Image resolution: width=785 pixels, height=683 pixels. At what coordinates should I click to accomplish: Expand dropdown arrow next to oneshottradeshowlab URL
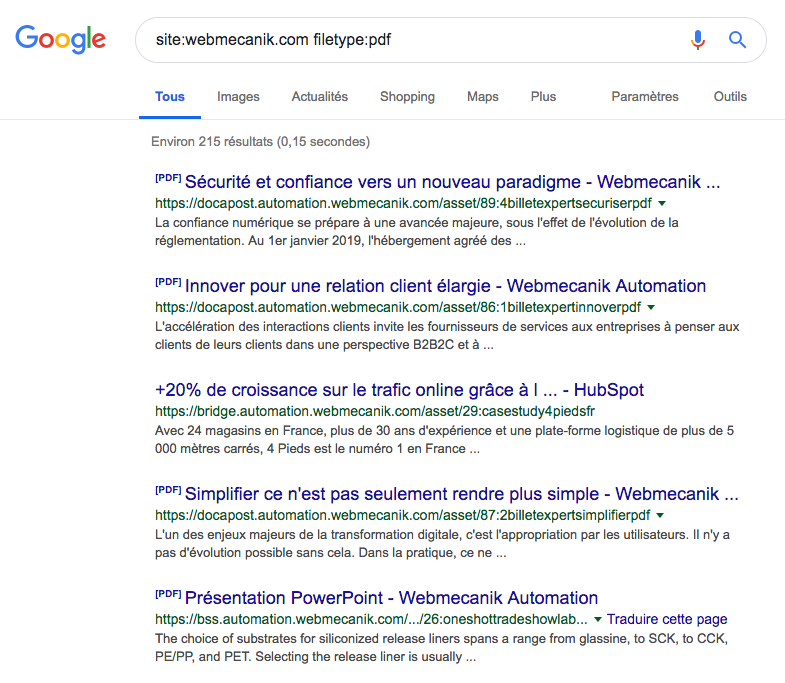point(597,619)
